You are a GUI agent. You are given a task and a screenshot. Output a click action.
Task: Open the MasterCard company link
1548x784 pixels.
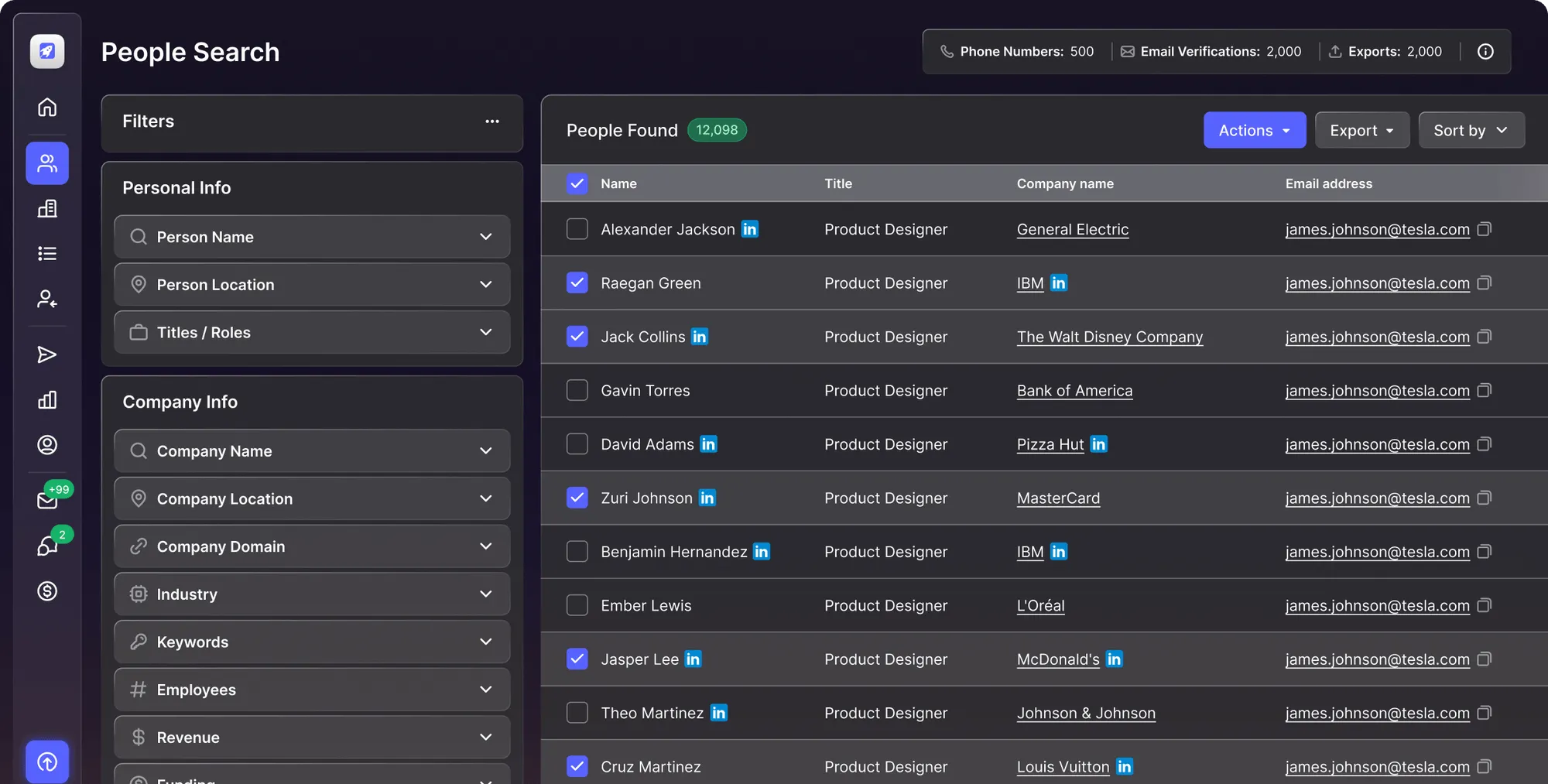1058,498
